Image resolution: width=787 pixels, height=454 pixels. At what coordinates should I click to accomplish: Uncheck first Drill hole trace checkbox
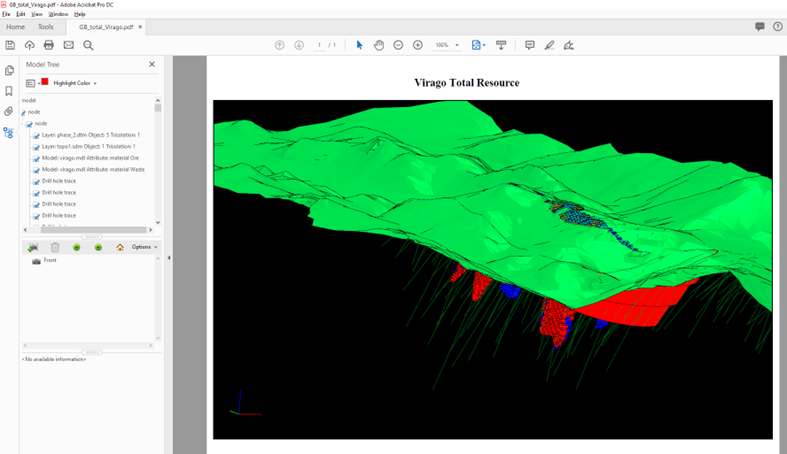(36, 182)
